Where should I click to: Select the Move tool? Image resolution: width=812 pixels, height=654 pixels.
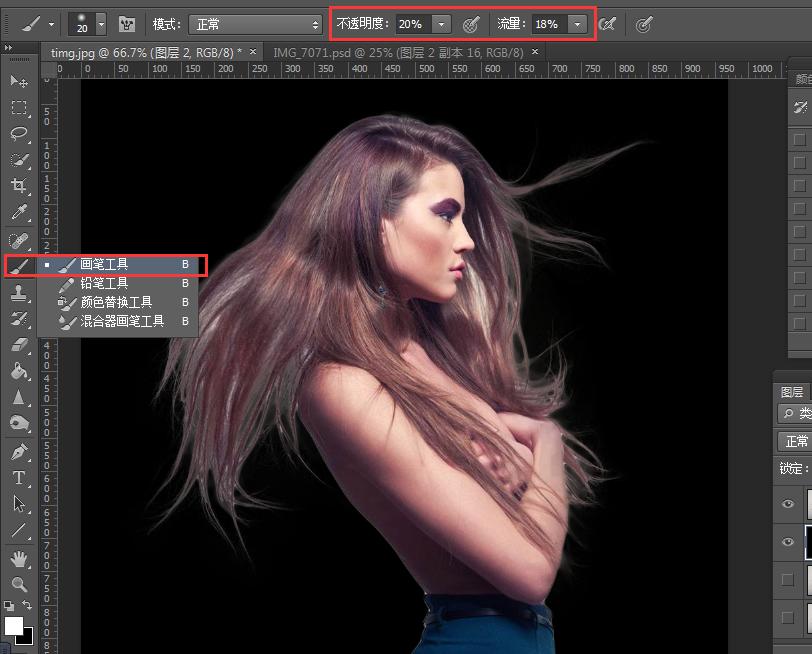[x=18, y=81]
